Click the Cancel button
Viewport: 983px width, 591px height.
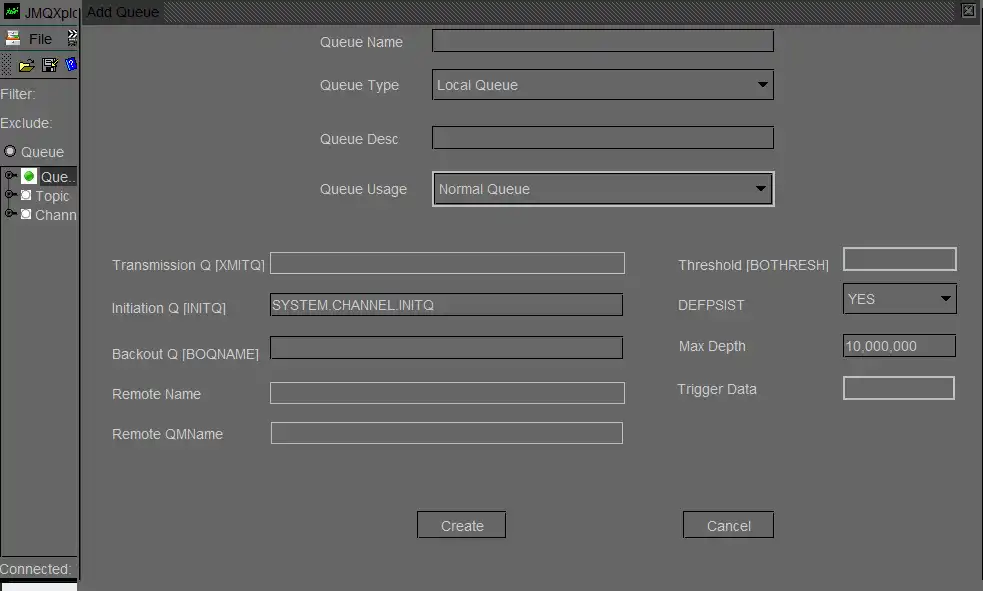click(728, 525)
